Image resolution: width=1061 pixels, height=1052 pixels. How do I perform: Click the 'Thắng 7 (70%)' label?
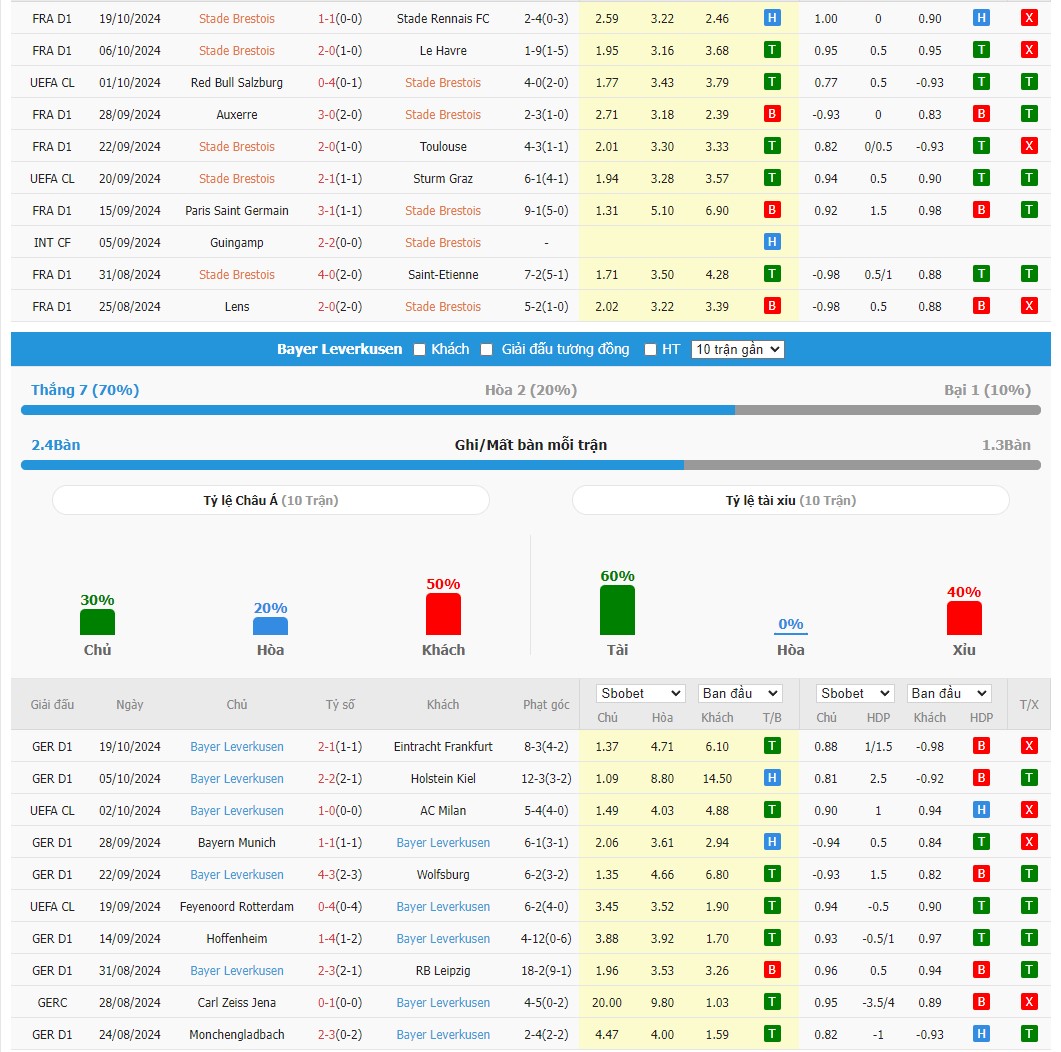click(85, 390)
